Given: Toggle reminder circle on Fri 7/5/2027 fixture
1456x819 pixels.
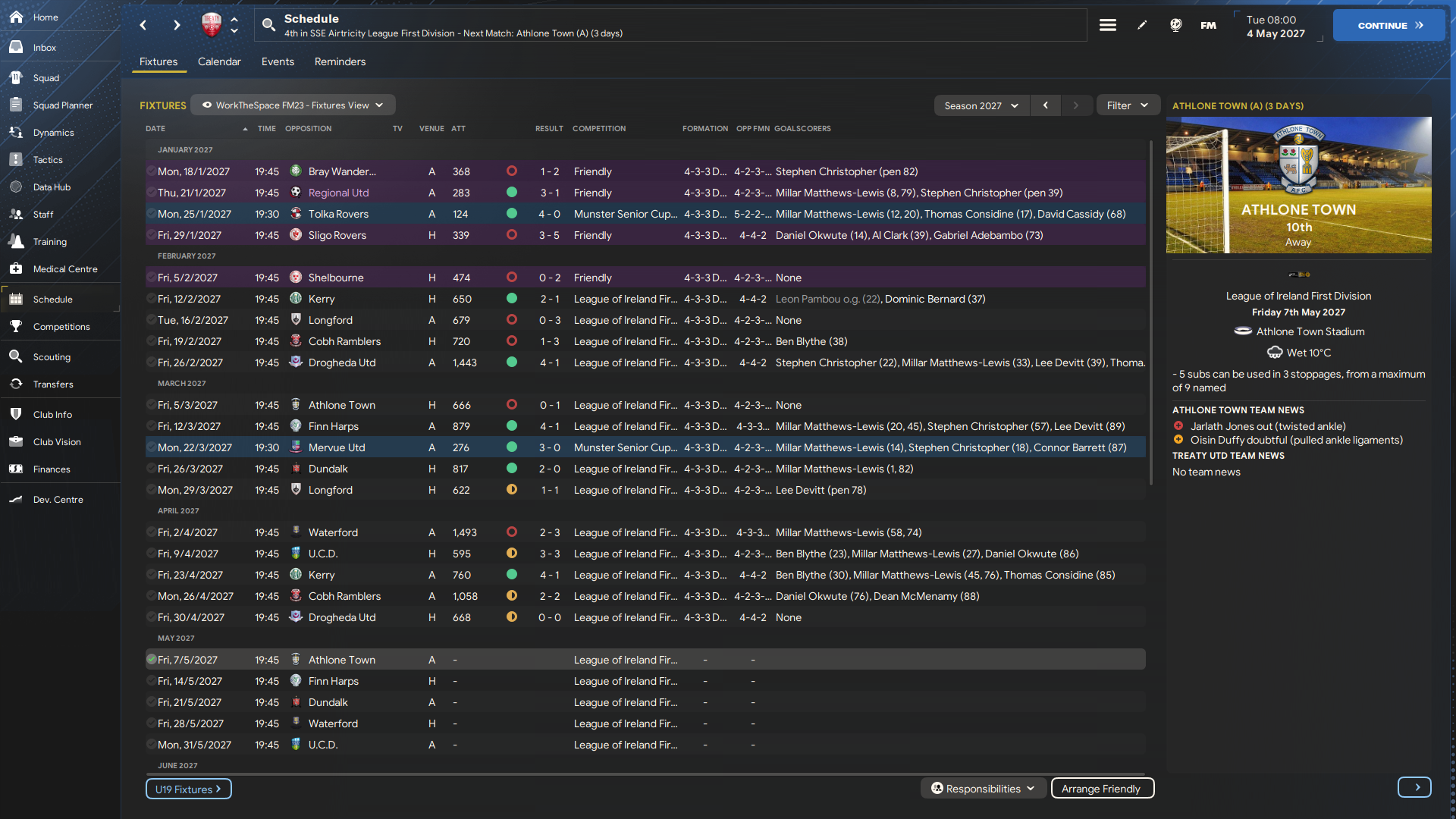Looking at the screenshot, I should tap(152, 660).
